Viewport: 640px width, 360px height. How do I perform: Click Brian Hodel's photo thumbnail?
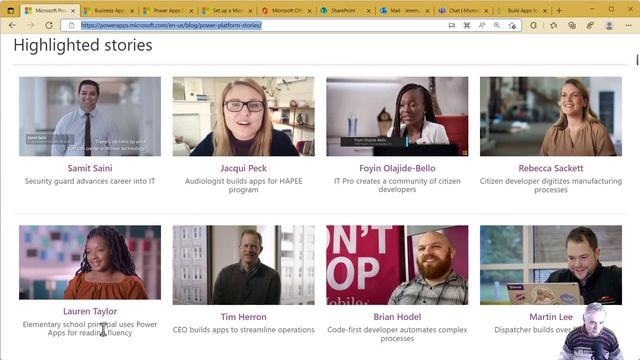click(x=397, y=265)
